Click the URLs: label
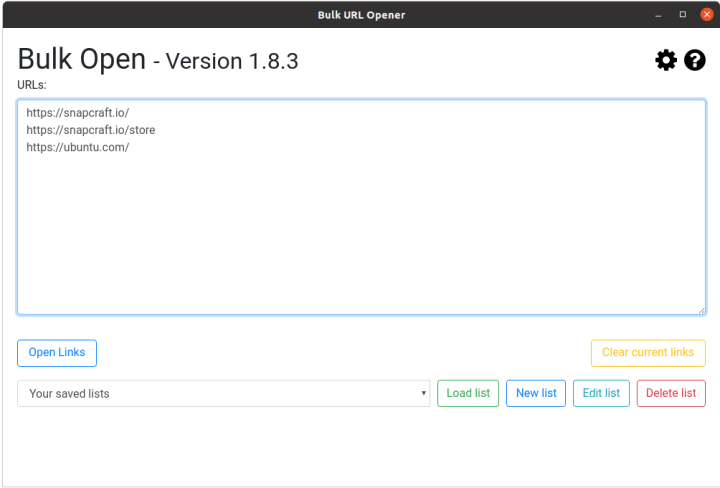 coord(32,85)
